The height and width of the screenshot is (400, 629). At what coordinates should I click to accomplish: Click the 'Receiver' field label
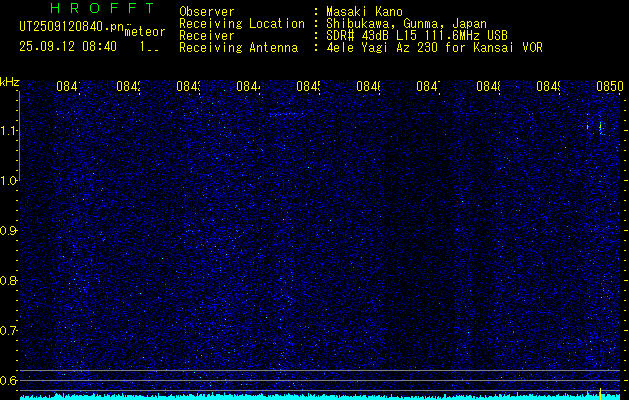pos(207,36)
